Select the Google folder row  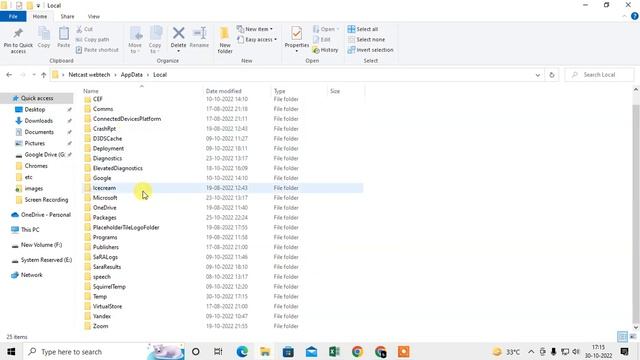[223, 178]
